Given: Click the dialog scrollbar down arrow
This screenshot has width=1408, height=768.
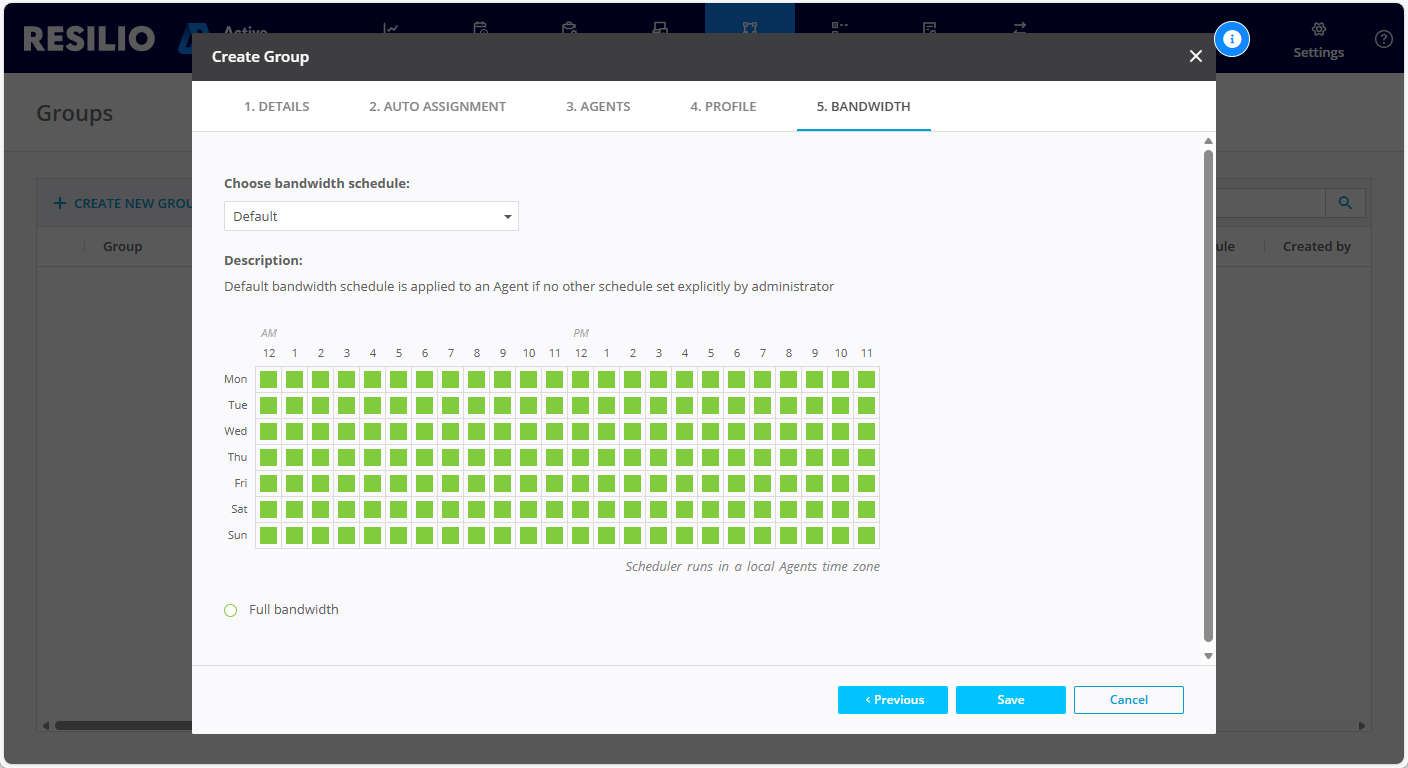Looking at the screenshot, I should 1208,656.
